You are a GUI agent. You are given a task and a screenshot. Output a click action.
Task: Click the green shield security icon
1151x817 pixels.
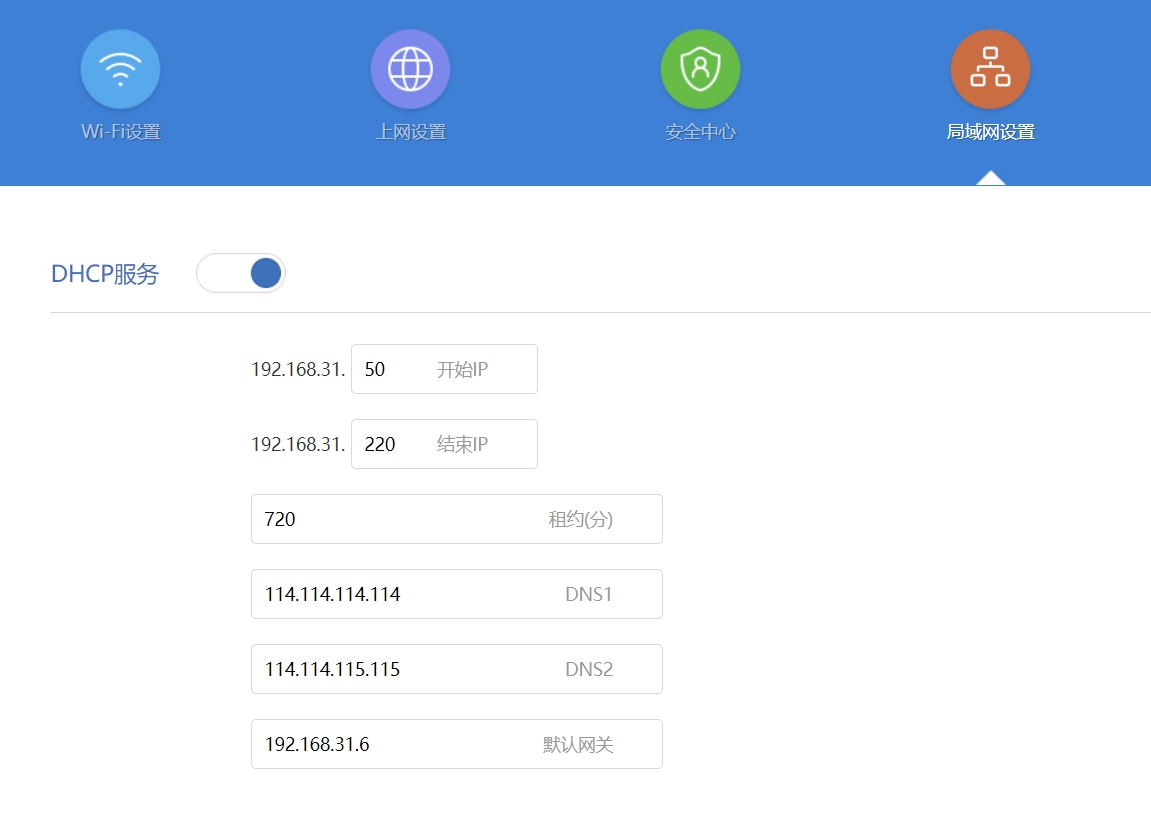pyautogui.click(x=700, y=69)
